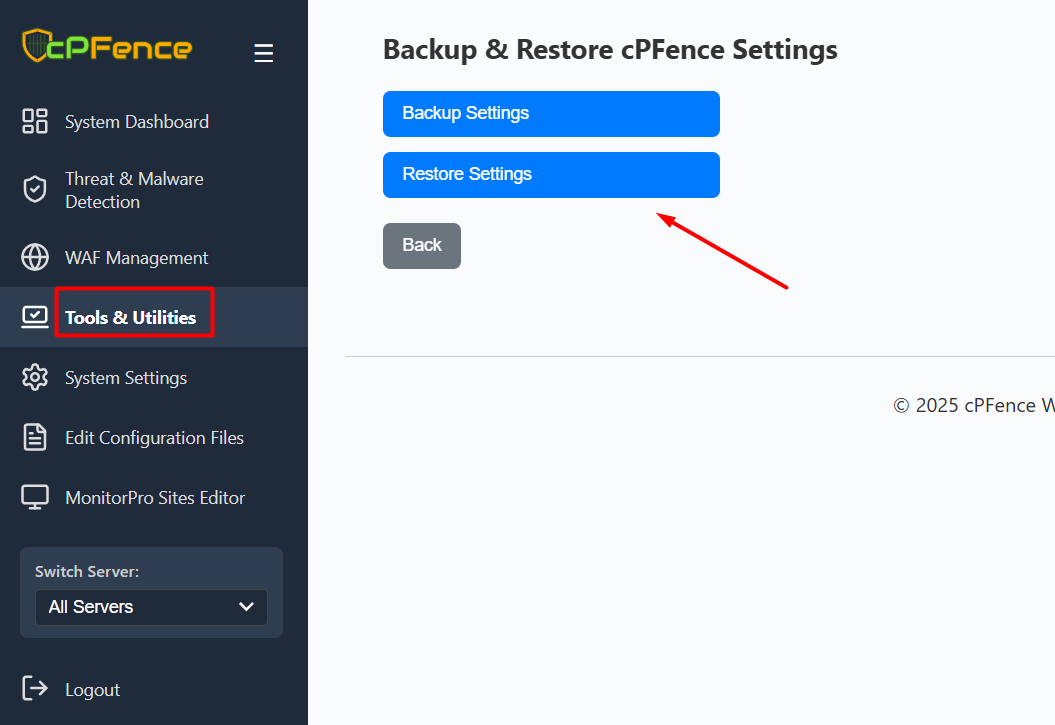Click the System Settings gear icon
The width and height of the screenshot is (1055, 725).
click(x=35, y=378)
